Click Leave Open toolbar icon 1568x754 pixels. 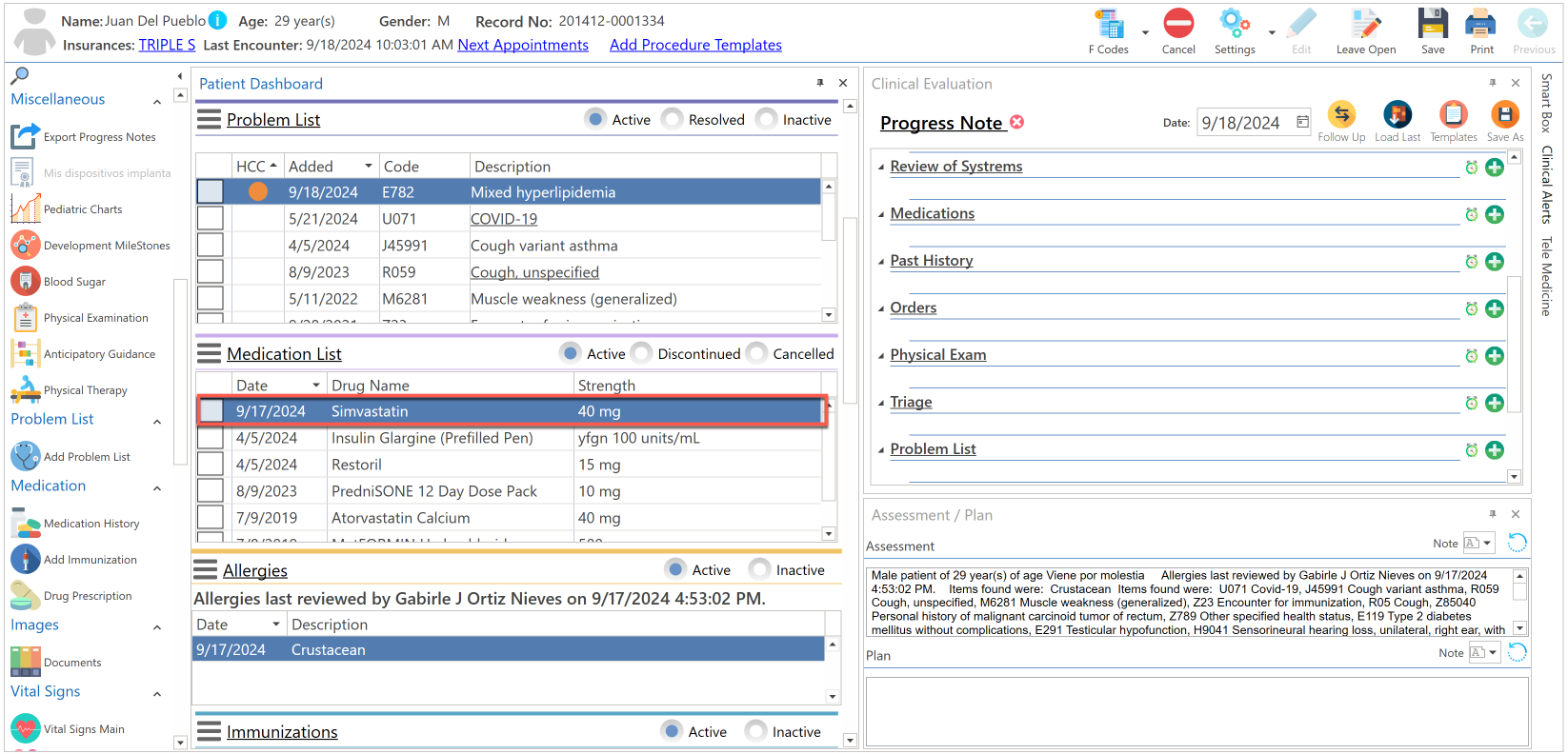point(1366,24)
